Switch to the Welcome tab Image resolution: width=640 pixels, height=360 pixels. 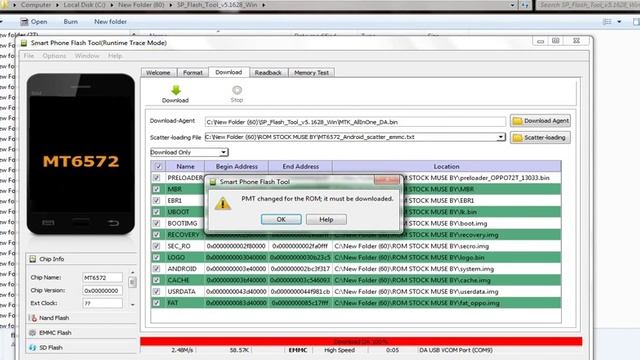[x=158, y=73]
